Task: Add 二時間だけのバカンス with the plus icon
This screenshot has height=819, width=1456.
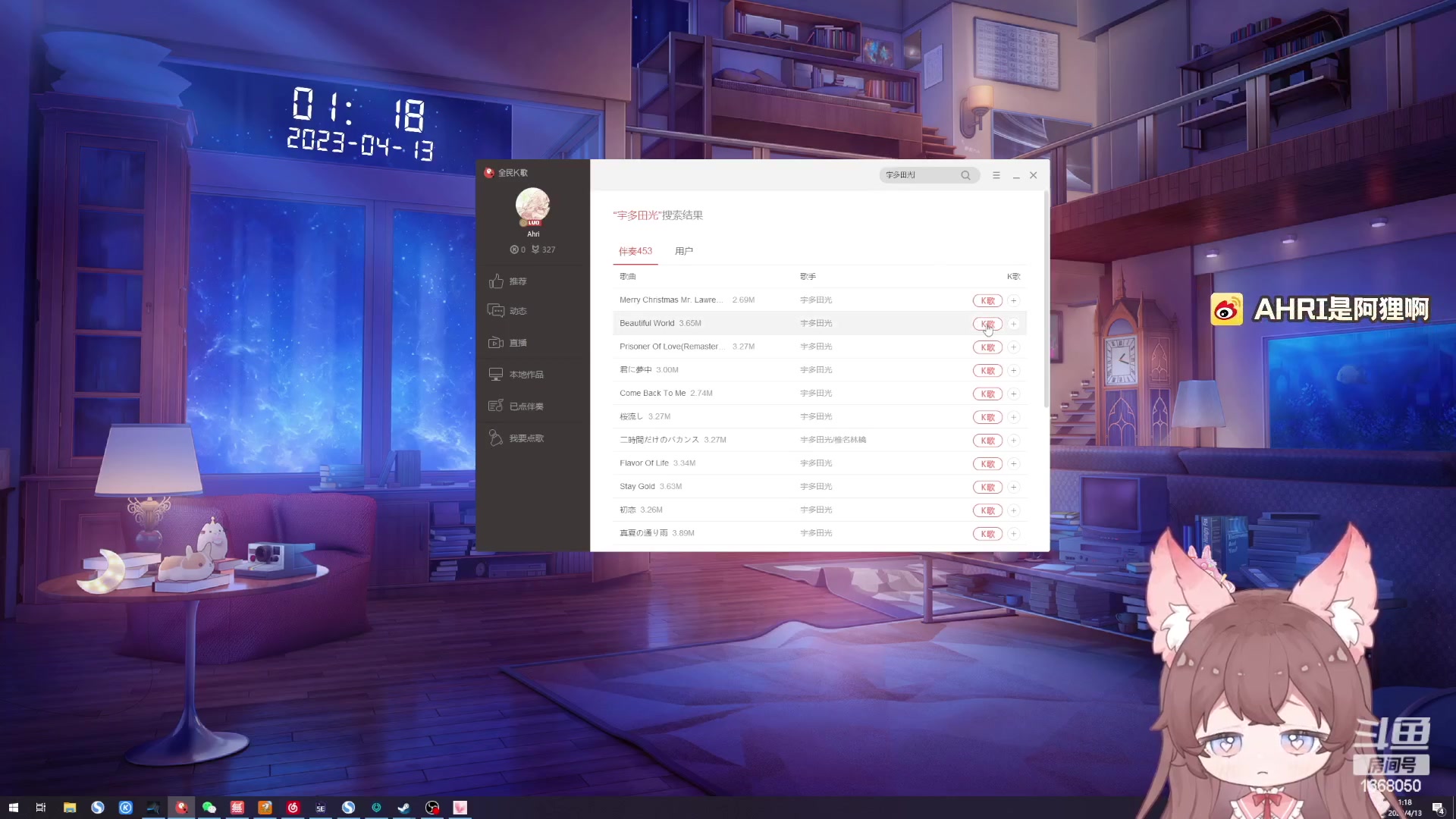Action: pos(1013,441)
